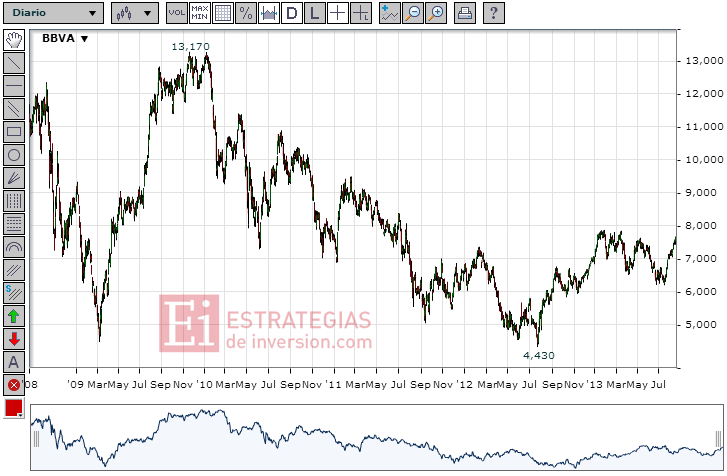Zoom in with the plus magnifier
This screenshot has height=476, width=727.
pos(436,13)
